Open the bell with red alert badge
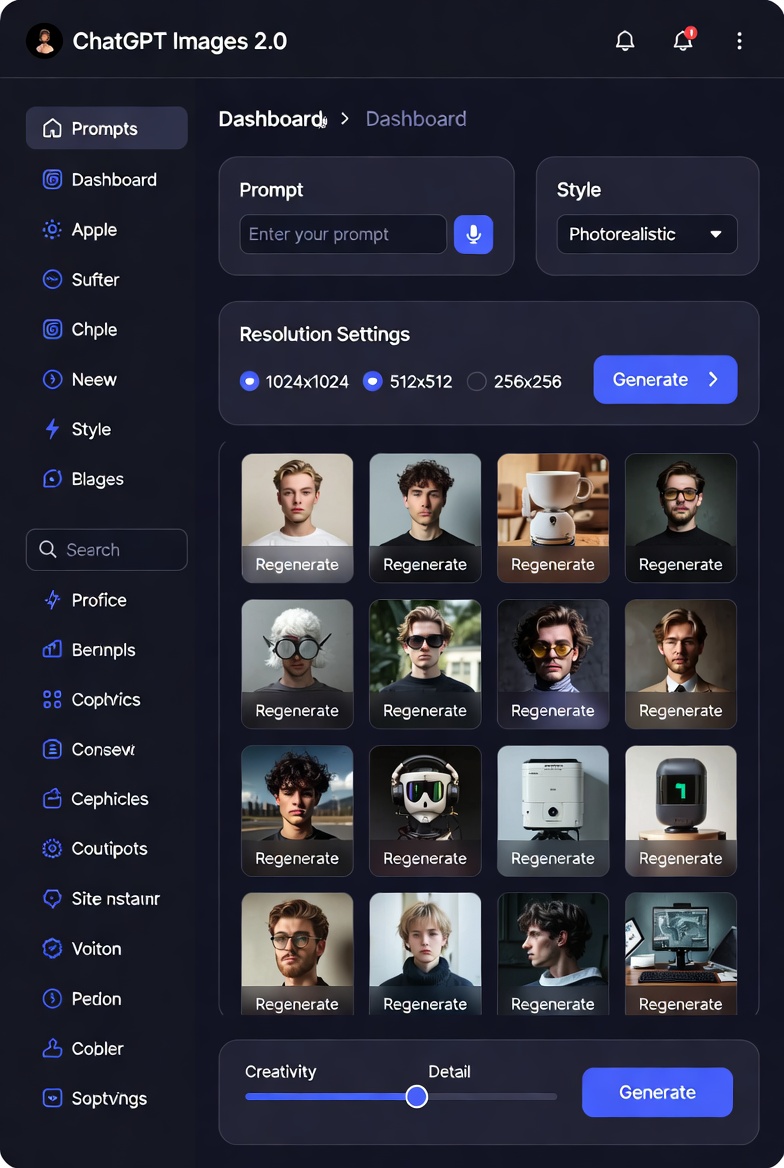The image size is (784, 1168). click(683, 39)
